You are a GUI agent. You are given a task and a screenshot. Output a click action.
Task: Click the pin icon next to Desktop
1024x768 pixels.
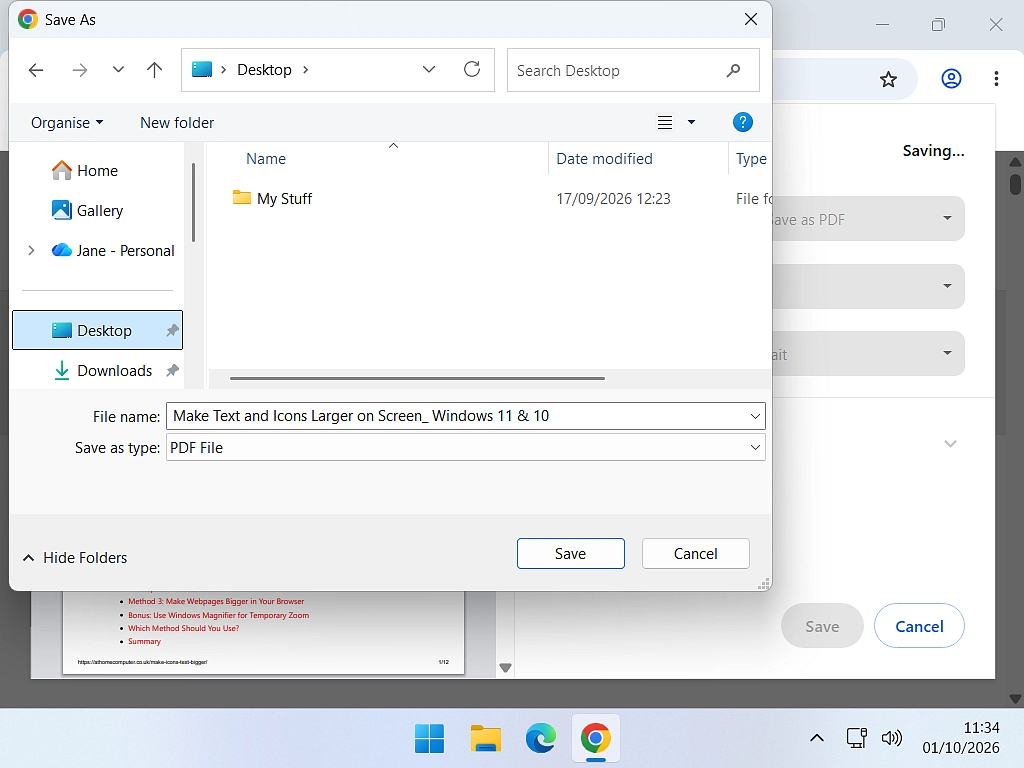tap(172, 330)
